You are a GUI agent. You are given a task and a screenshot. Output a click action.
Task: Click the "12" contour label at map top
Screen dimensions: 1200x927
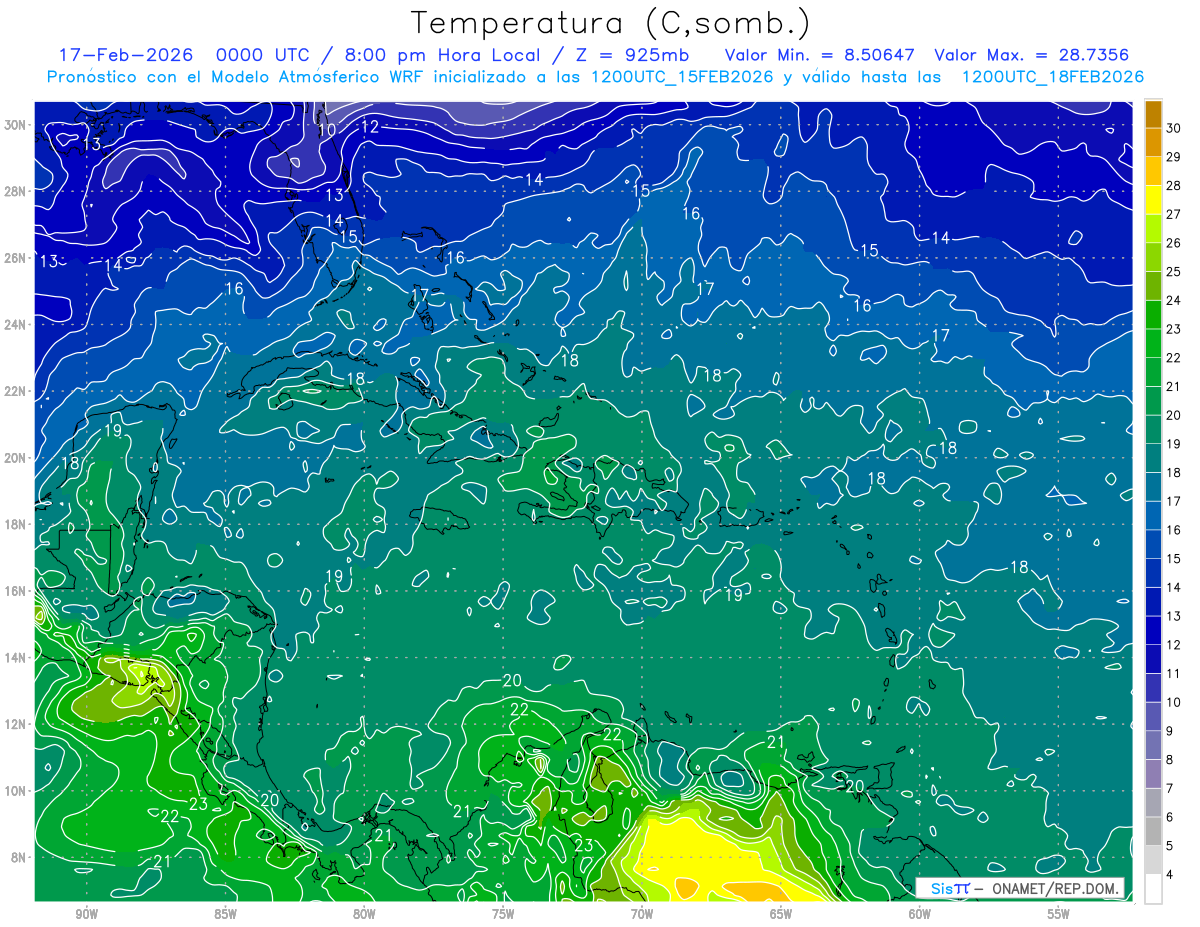[369, 127]
